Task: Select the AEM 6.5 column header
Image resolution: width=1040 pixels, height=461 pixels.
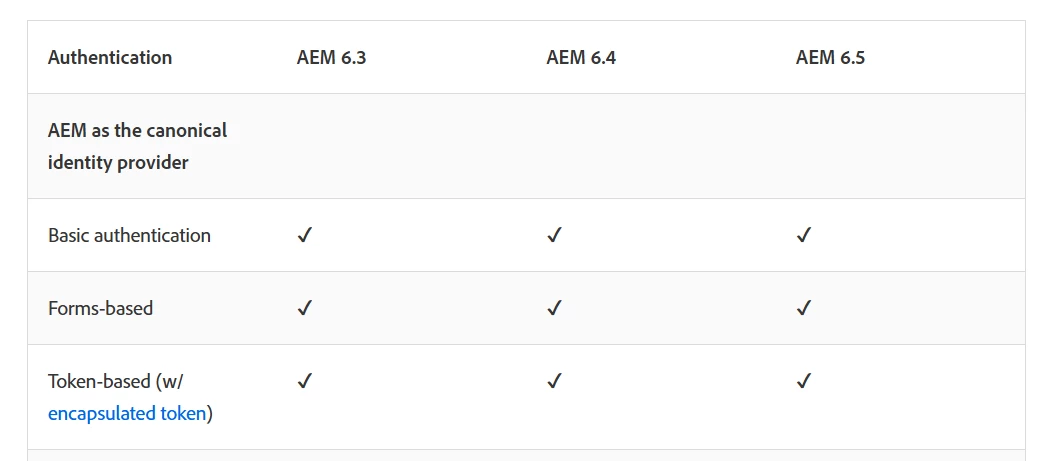Action: click(830, 57)
